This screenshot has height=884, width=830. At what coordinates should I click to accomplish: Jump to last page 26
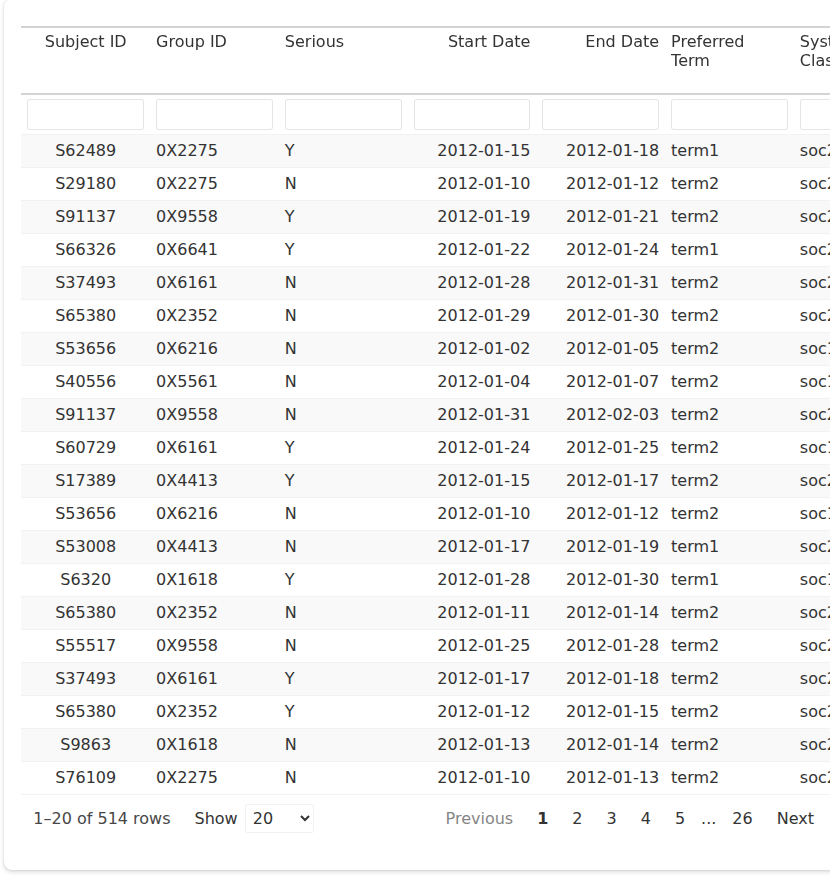[742, 819]
